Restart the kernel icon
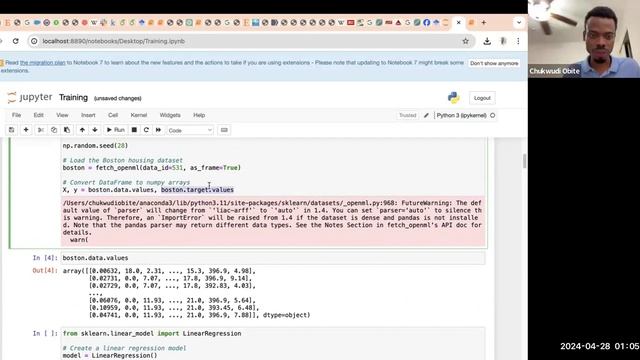640x360 pixels. (x=146, y=130)
